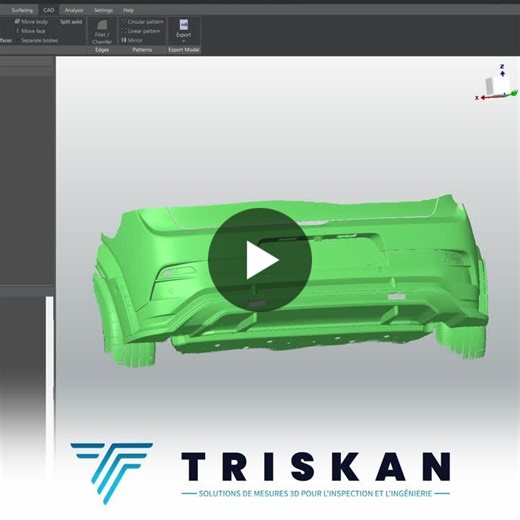Expand the Export dropdown arrow
Screen dimensions: 520x520
coord(184,41)
